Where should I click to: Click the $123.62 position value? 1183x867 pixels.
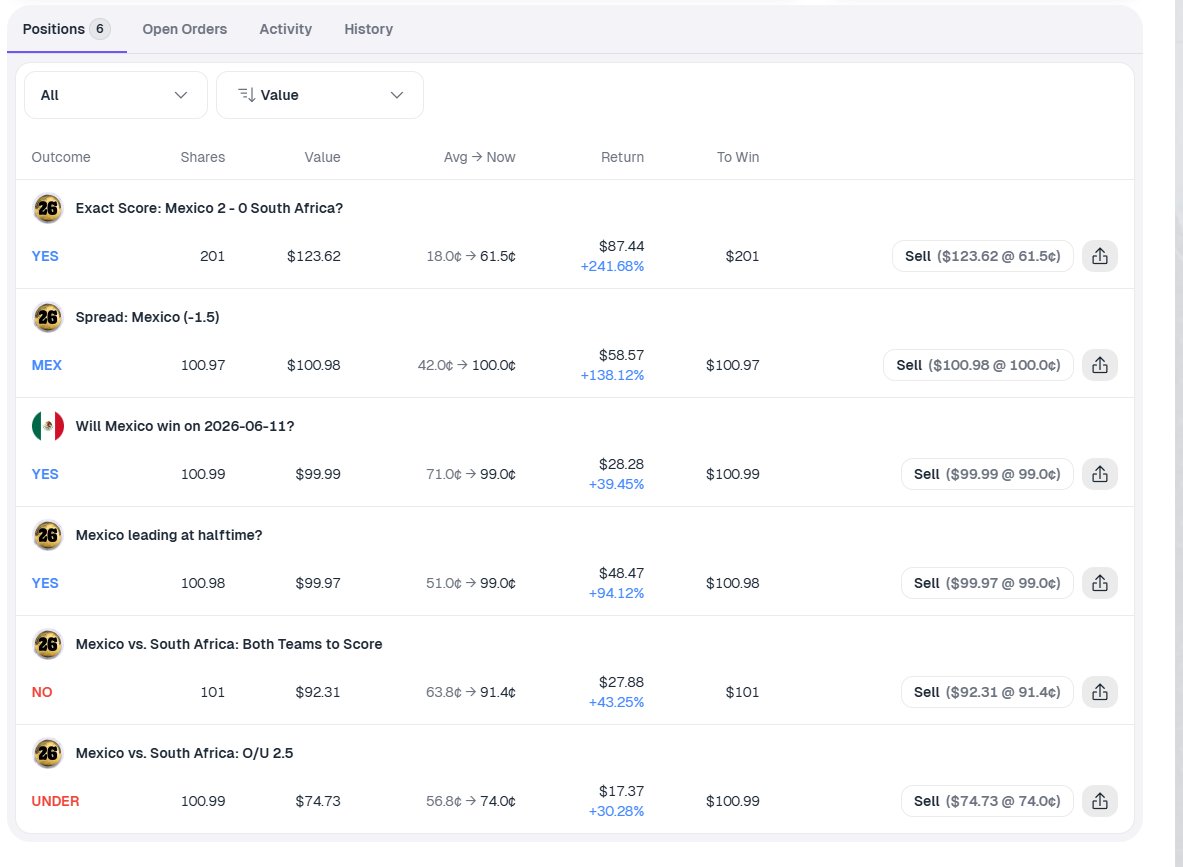coord(314,256)
